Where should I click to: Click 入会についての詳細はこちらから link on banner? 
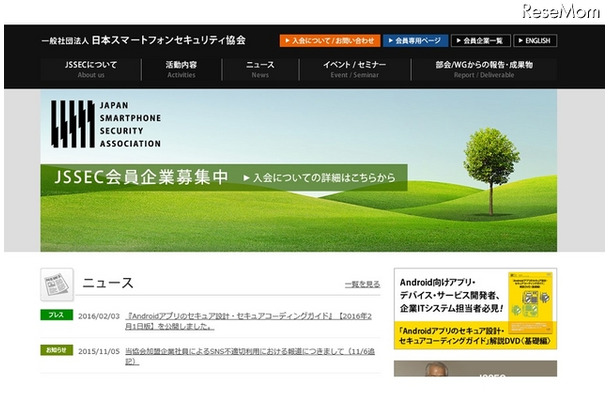pos(324,178)
